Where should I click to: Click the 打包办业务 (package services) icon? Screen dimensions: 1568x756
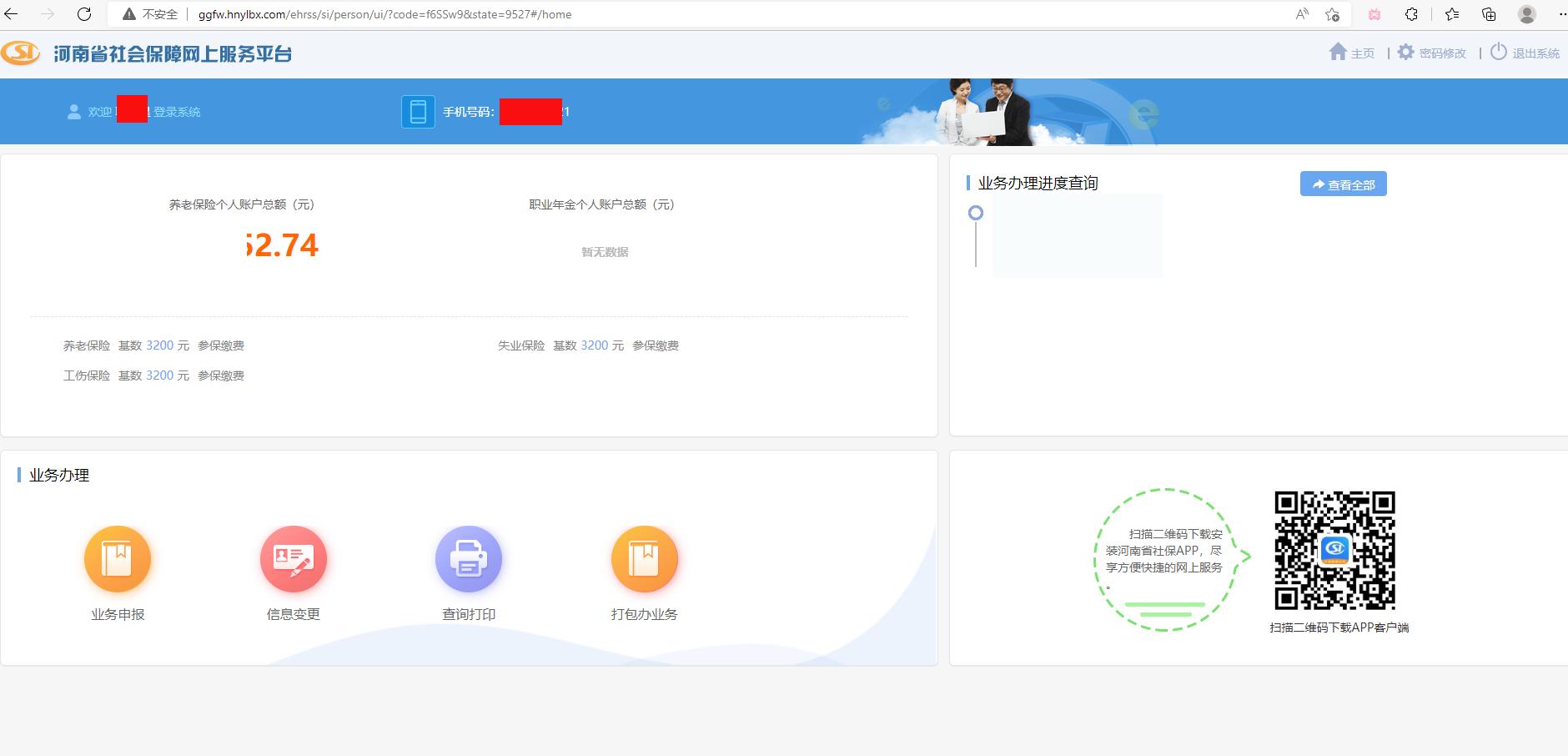(x=645, y=559)
